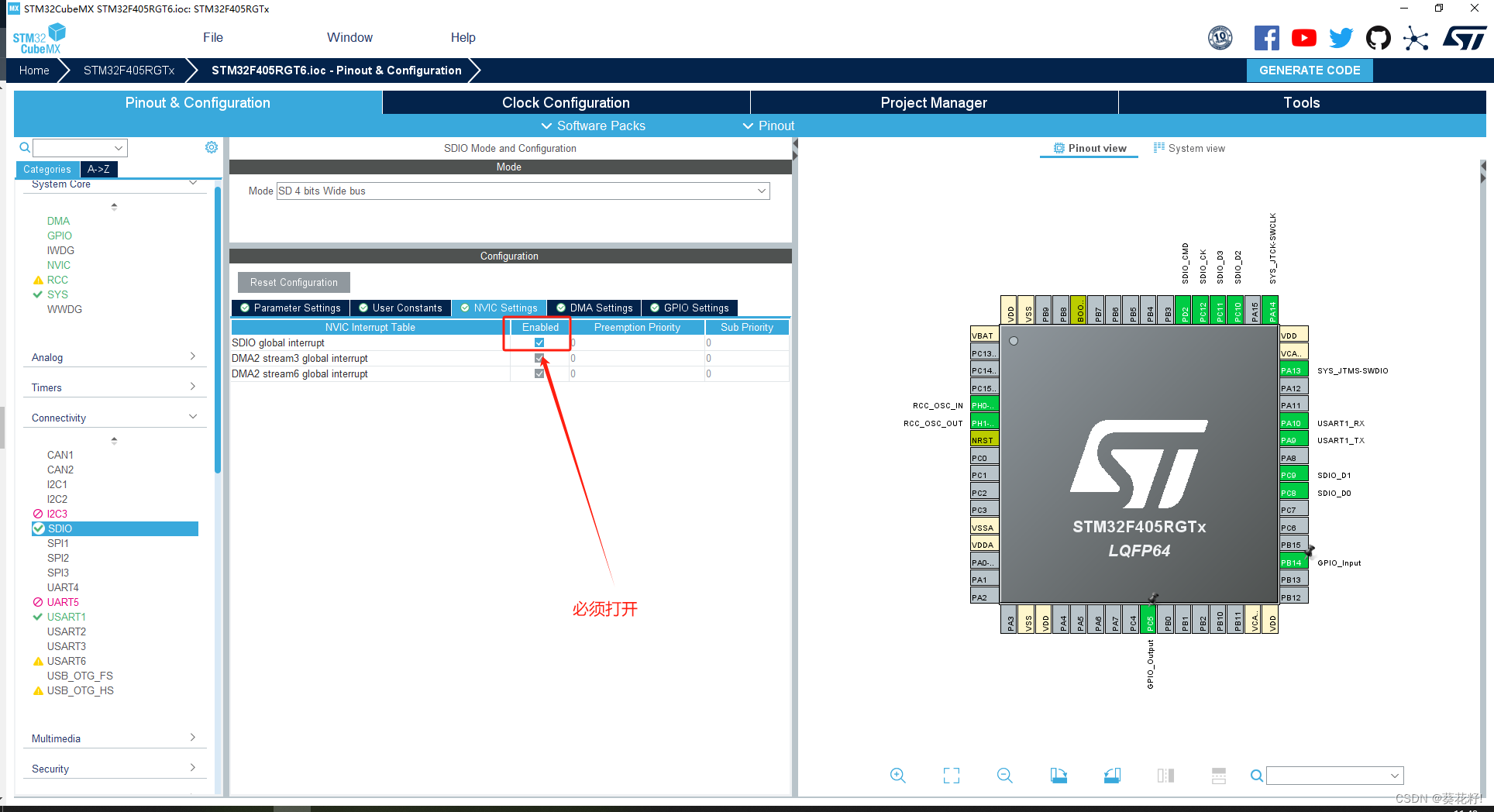Expand the Connectivity category
1494x812 pixels.
click(x=192, y=416)
